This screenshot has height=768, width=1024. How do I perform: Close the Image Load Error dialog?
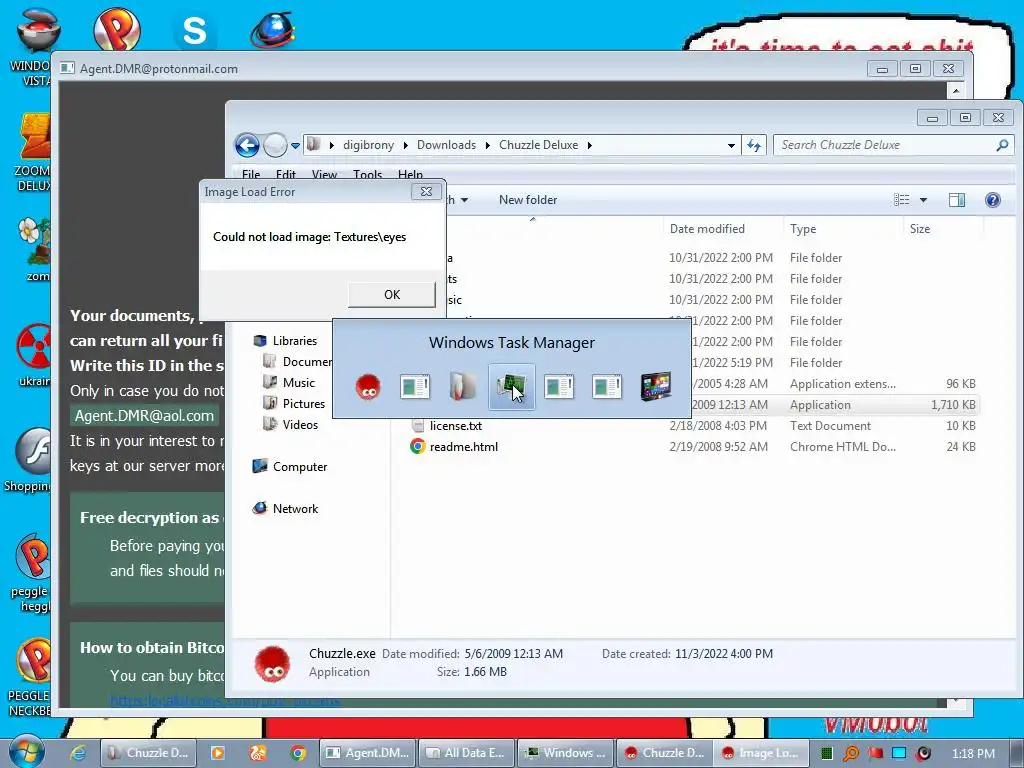[x=426, y=191]
